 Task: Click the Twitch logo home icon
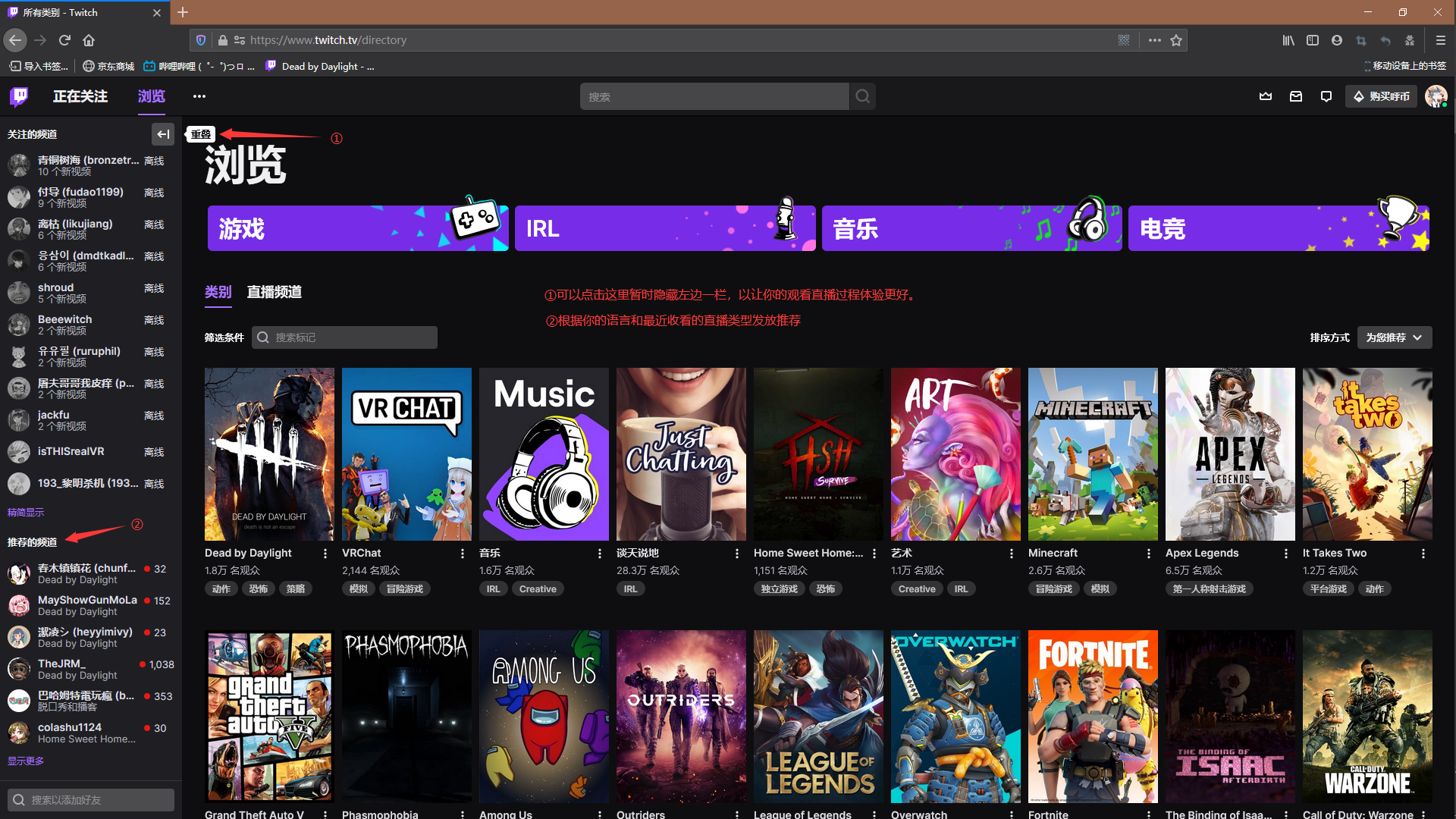19,96
